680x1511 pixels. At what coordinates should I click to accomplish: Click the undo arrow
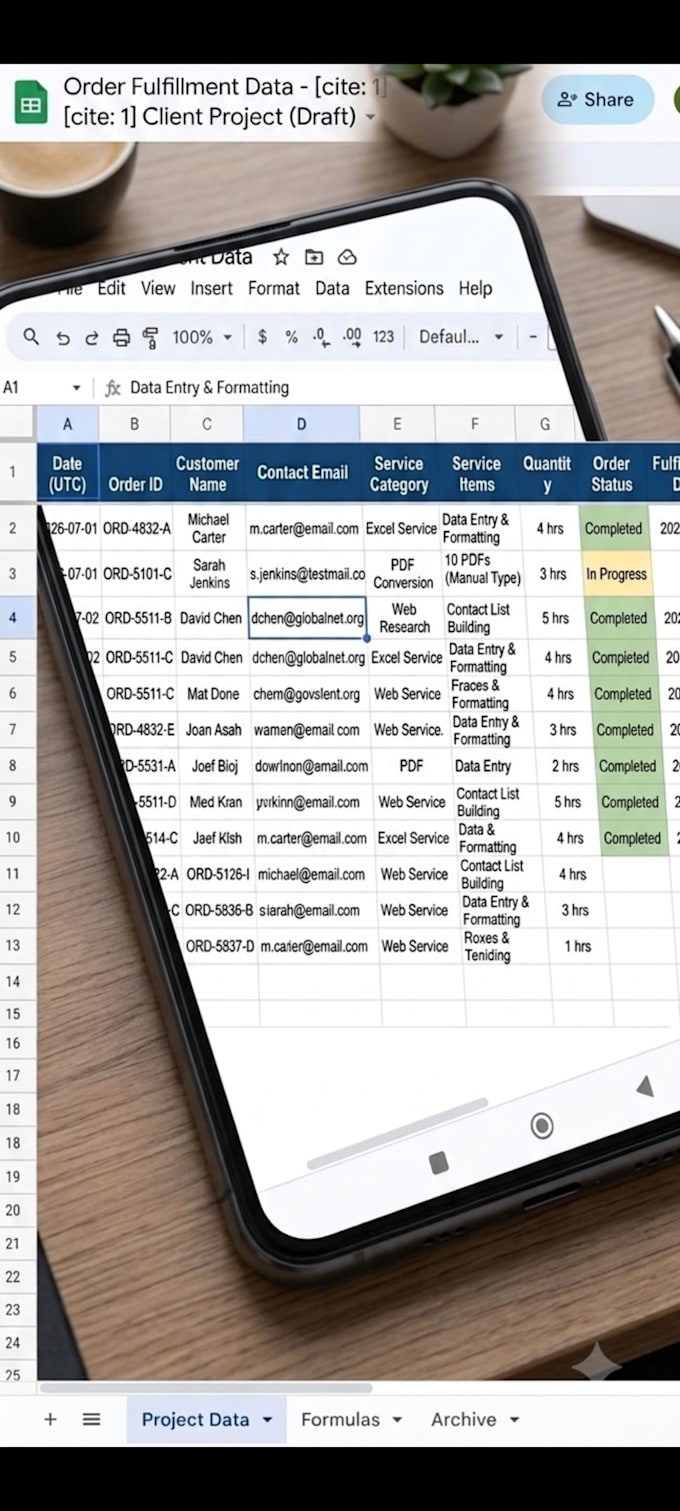click(x=63, y=338)
